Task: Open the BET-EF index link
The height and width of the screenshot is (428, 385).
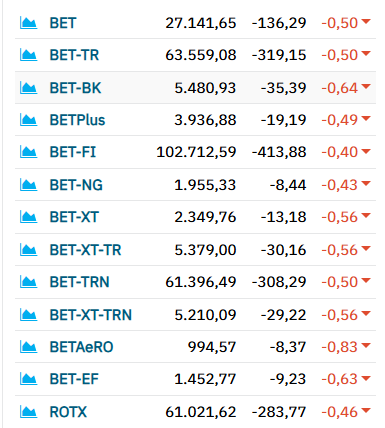Action: click(x=74, y=379)
